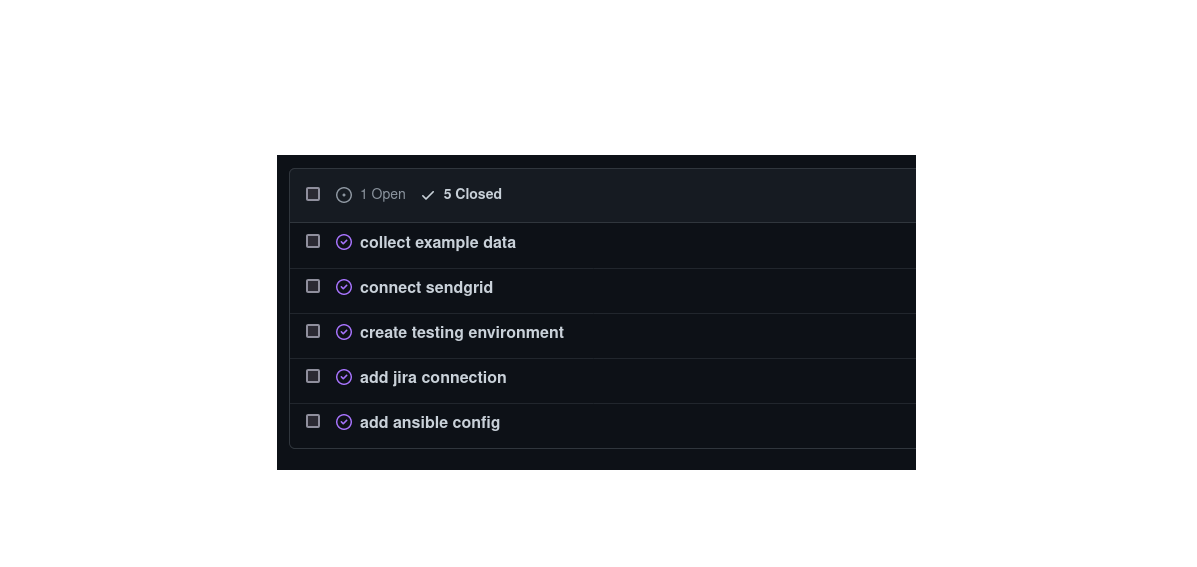Screen dimensions: 1197x567
Task: Show the '1 Open' issues list
Action: [x=382, y=194]
